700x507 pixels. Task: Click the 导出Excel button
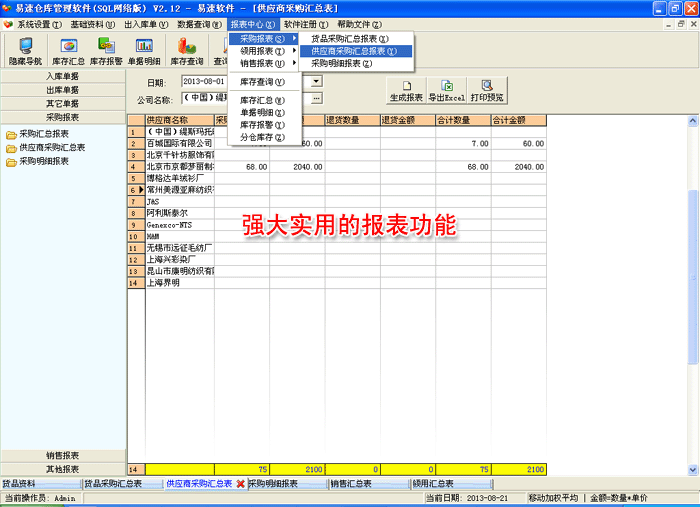446,91
